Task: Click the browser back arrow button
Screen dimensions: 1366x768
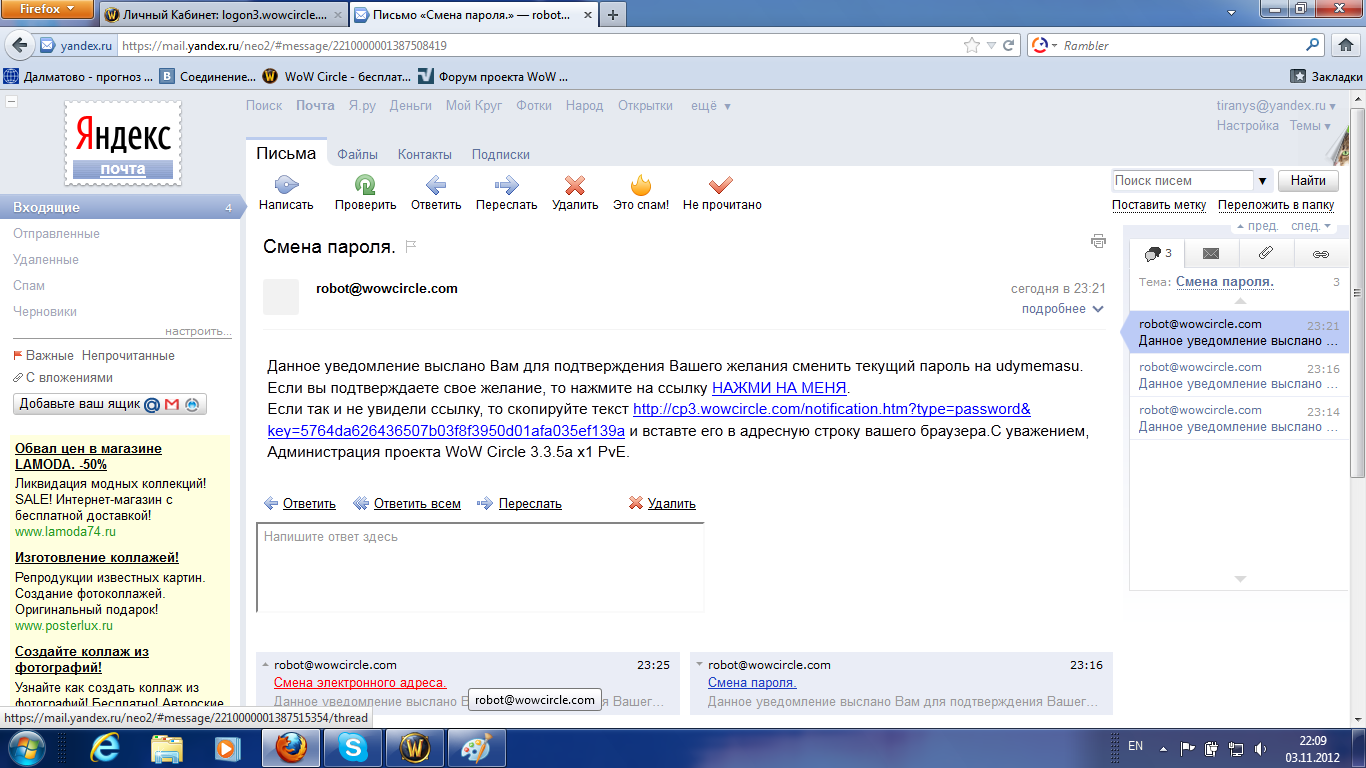Action: [x=21, y=45]
